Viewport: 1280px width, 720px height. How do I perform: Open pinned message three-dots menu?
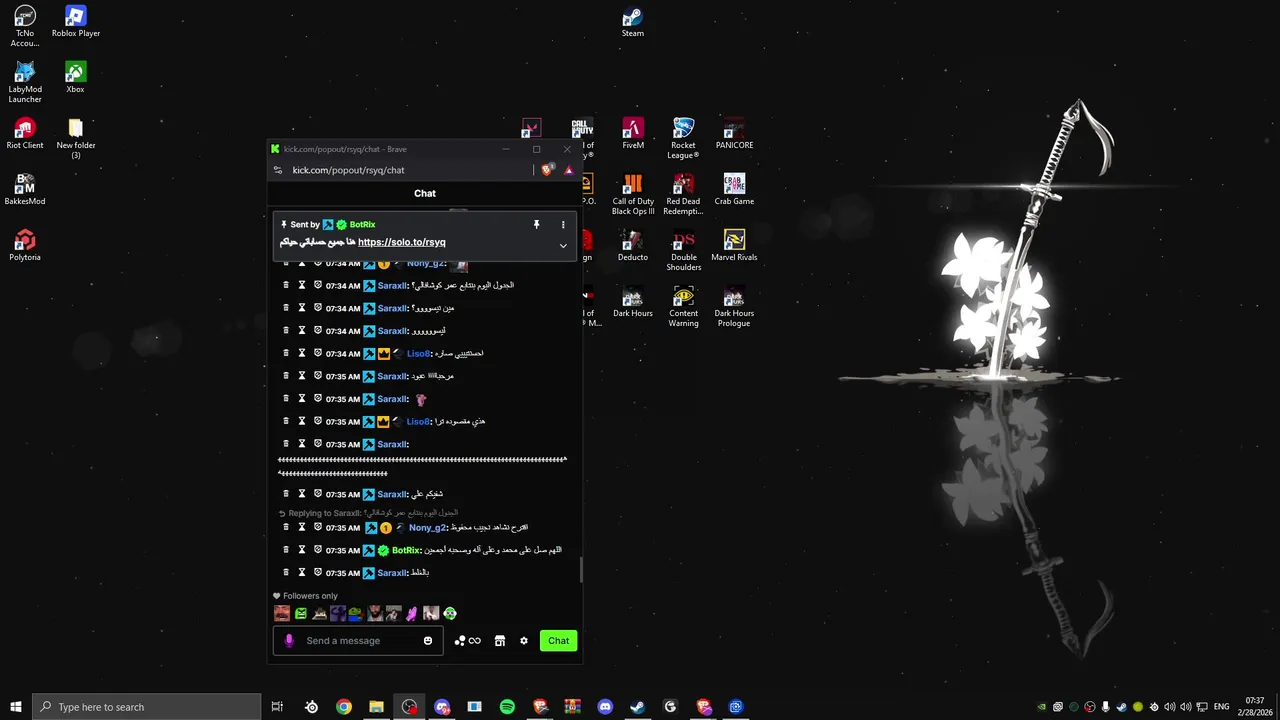(x=563, y=225)
